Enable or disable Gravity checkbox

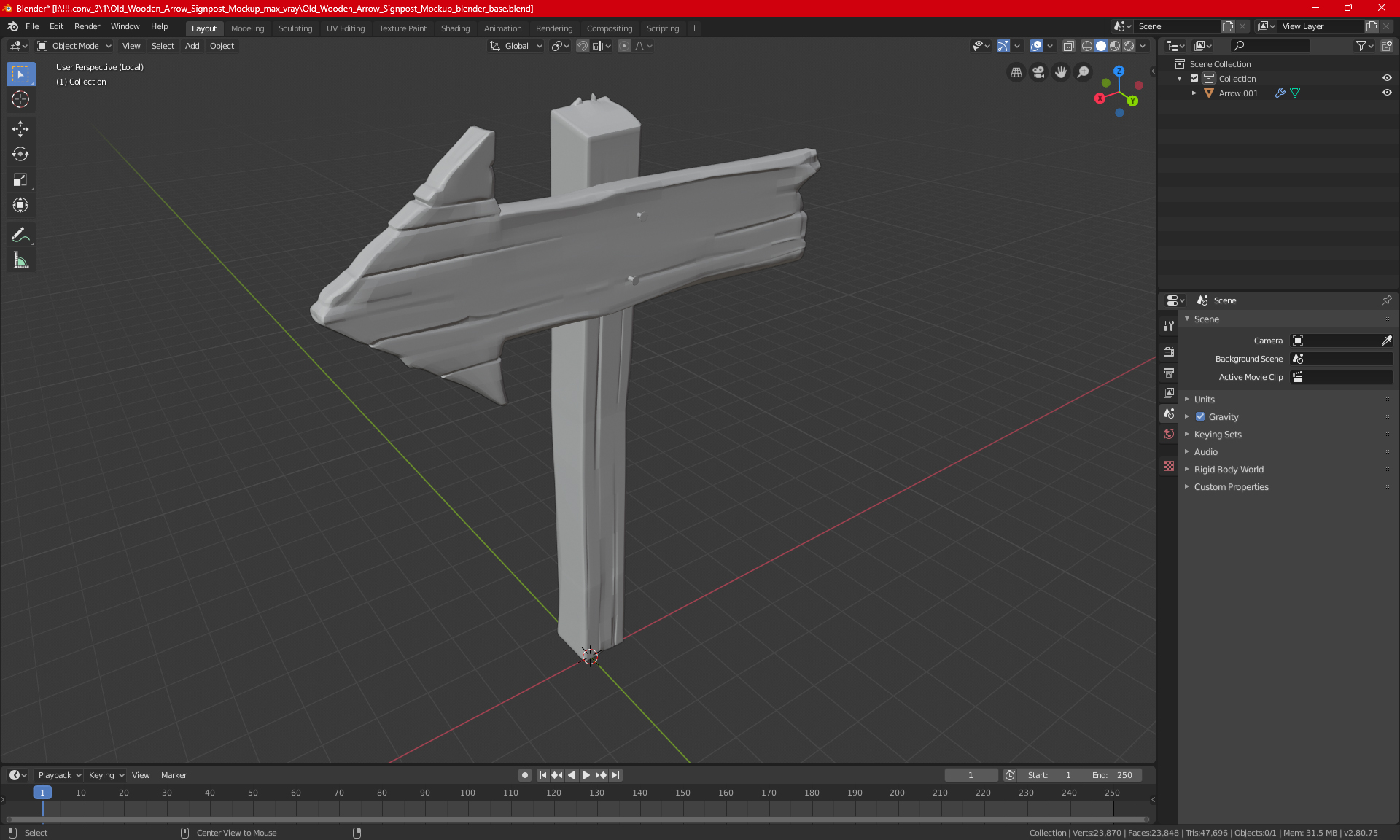[1200, 417]
